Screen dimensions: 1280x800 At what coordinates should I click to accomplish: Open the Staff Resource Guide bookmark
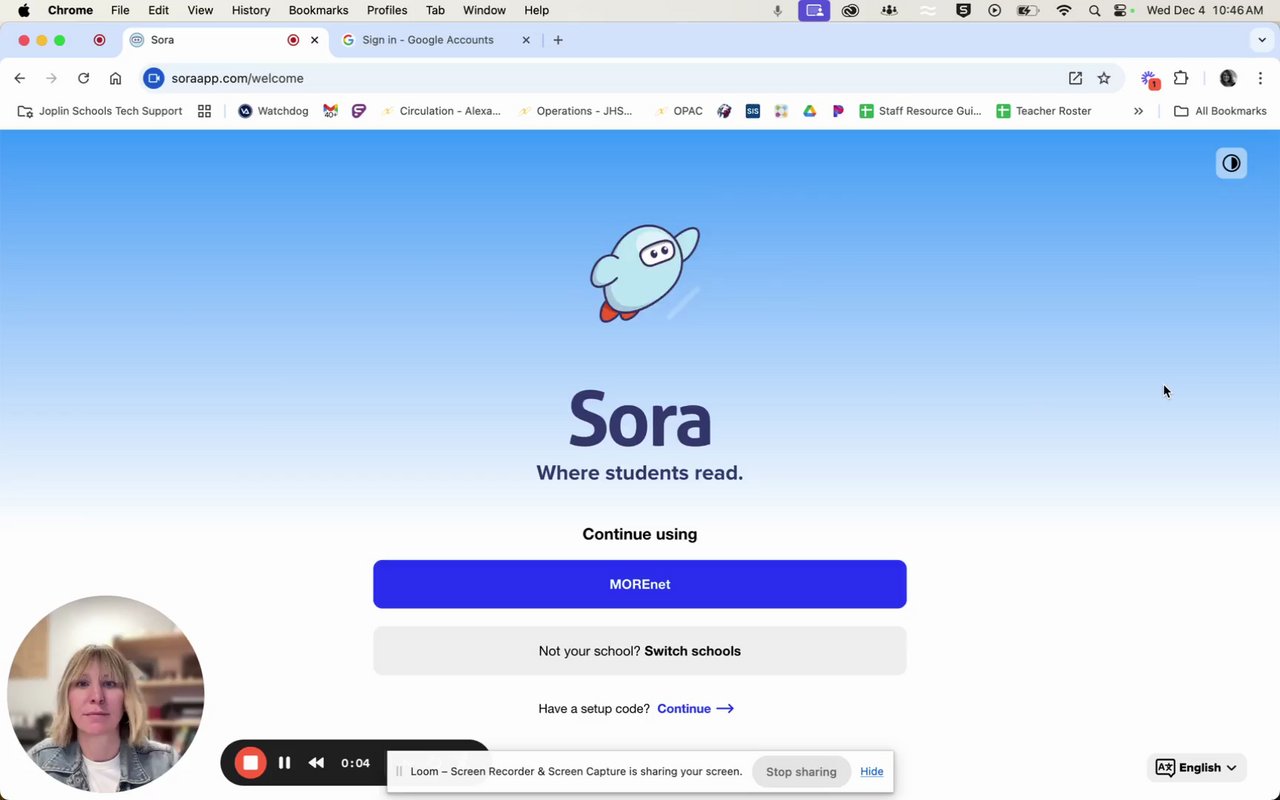coord(920,111)
